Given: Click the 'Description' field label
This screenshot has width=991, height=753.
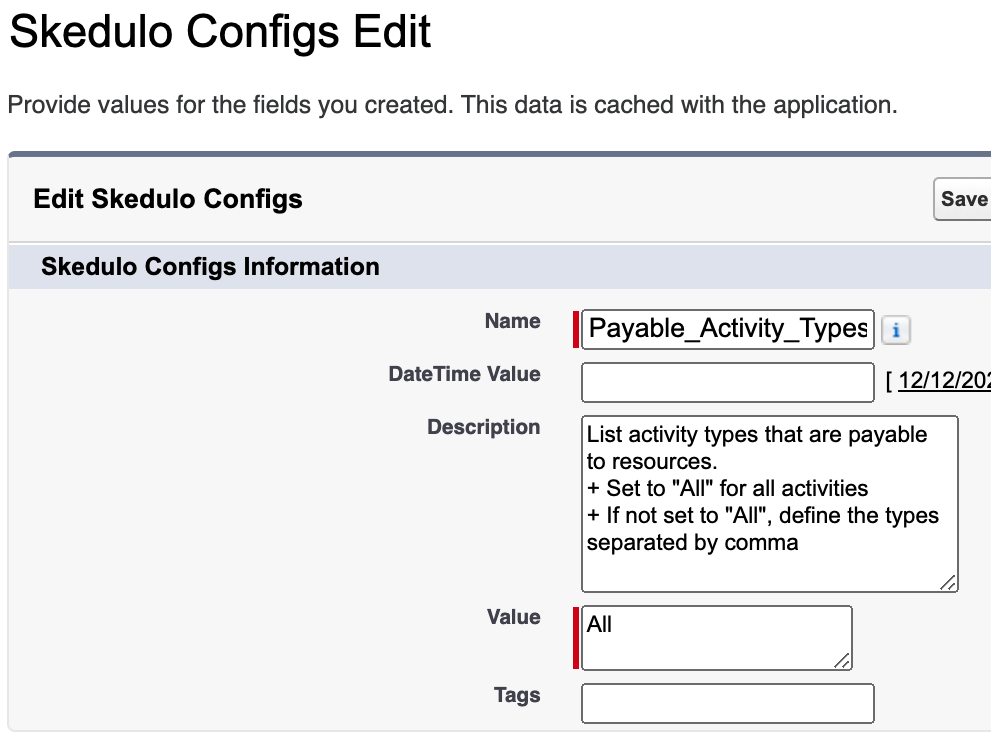Looking at the screenshot, I should pos(484,427).
